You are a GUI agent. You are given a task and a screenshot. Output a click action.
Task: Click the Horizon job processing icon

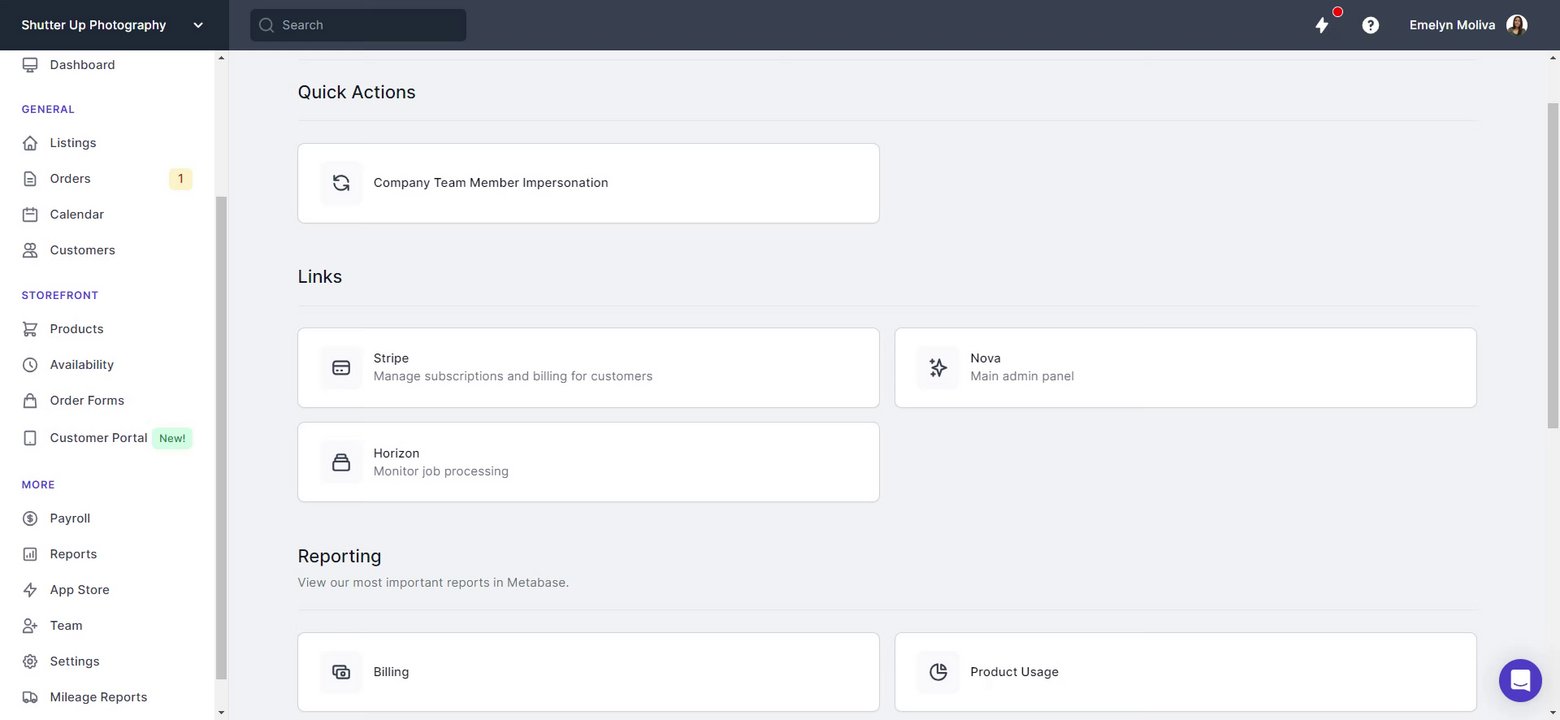[341, 462]
